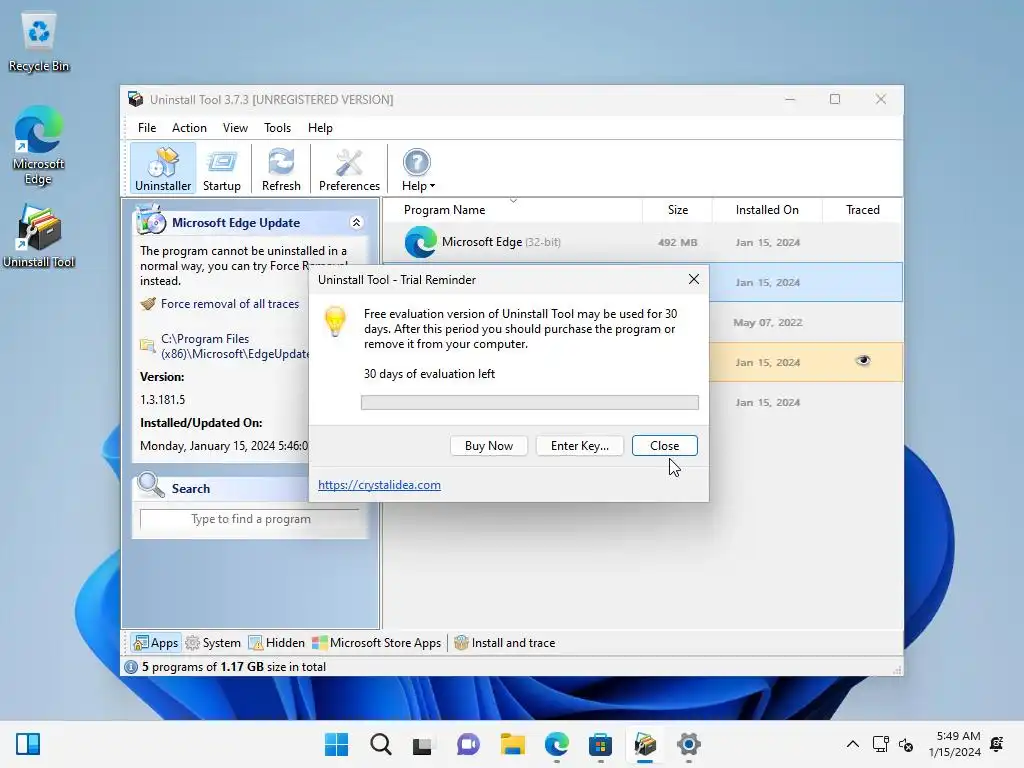Image resolution: width=1024 pixels, height=768 pixels.
Task: Open the View menu
Action: click(235, 128)
